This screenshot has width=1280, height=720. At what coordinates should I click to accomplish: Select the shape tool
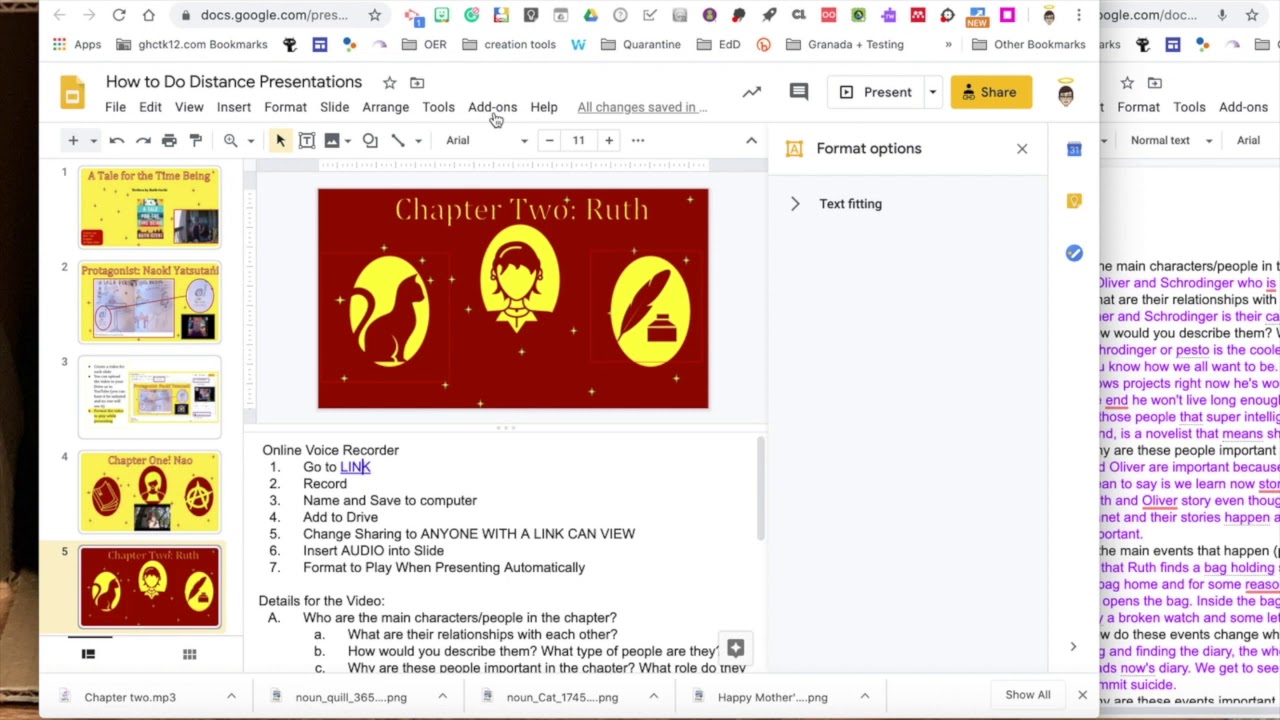pos(370,141)
